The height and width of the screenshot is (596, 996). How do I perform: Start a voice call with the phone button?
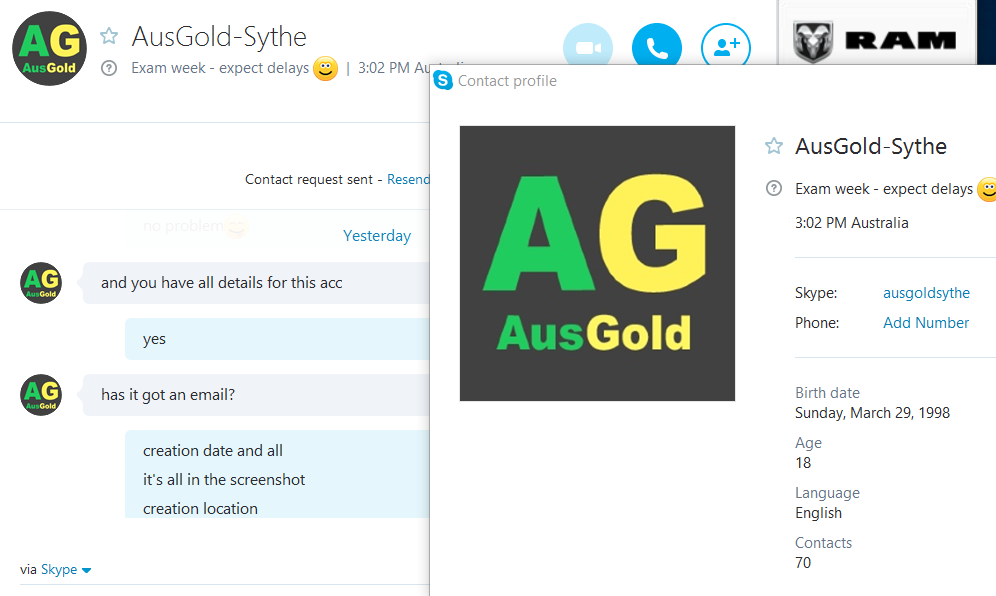pyautogui.click(x=657, y=46)
